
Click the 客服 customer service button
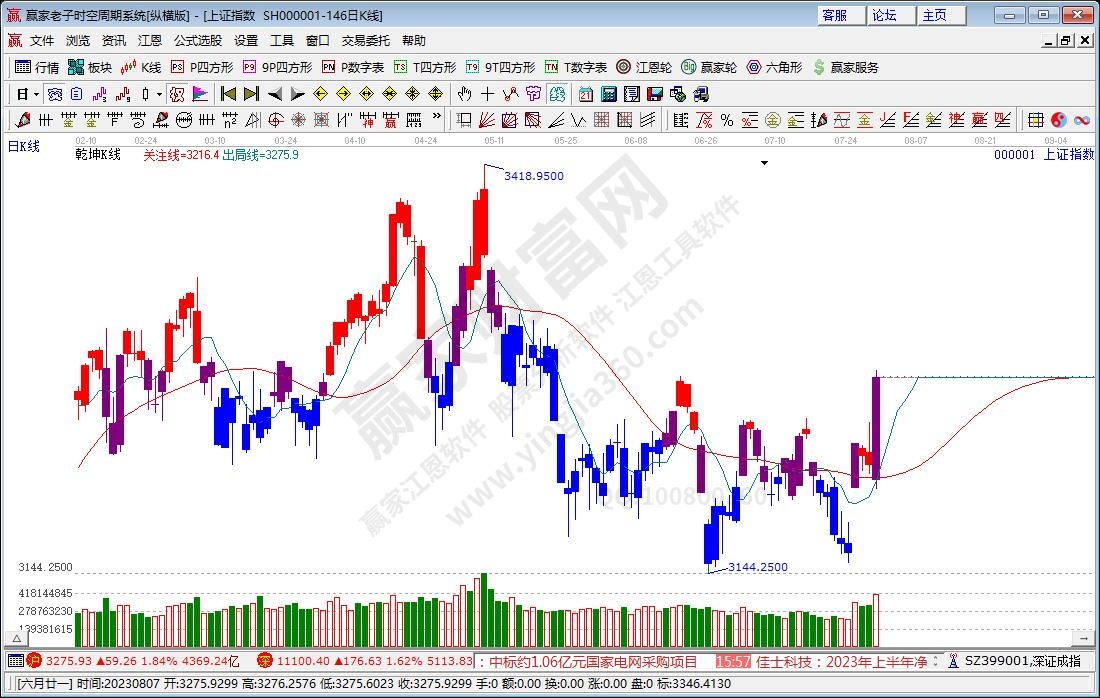835,15
